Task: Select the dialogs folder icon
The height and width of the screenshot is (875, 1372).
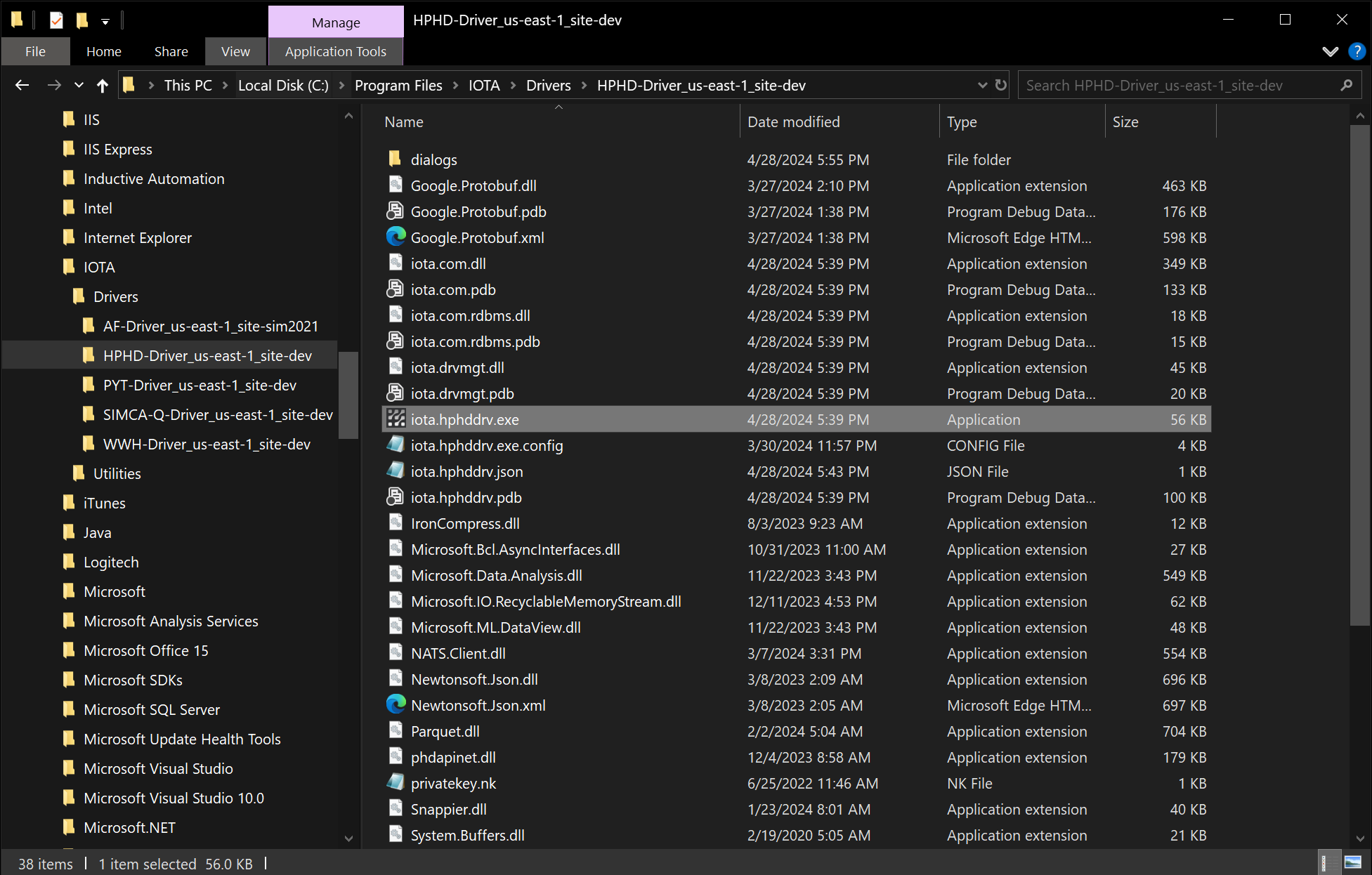Action: 396,159
